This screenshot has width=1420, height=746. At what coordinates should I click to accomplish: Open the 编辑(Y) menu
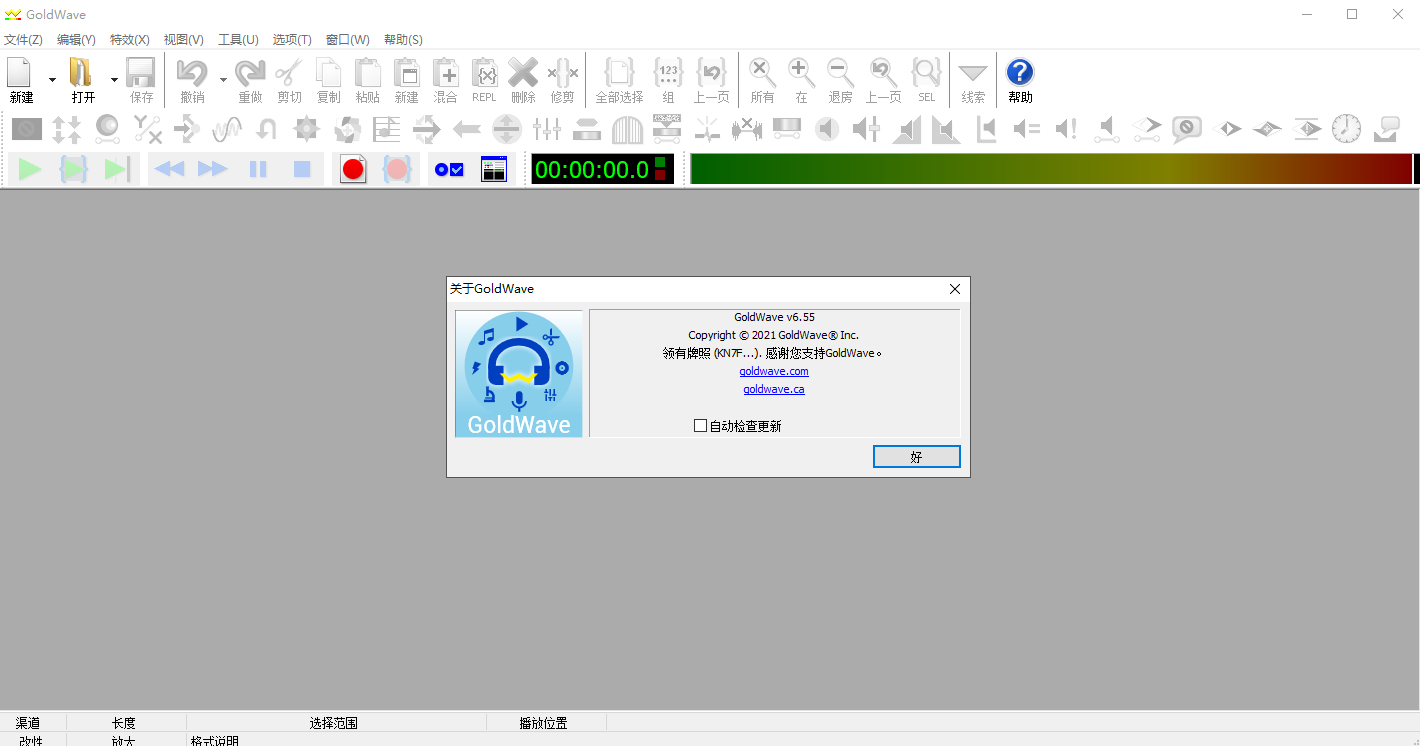pos(76,40)
